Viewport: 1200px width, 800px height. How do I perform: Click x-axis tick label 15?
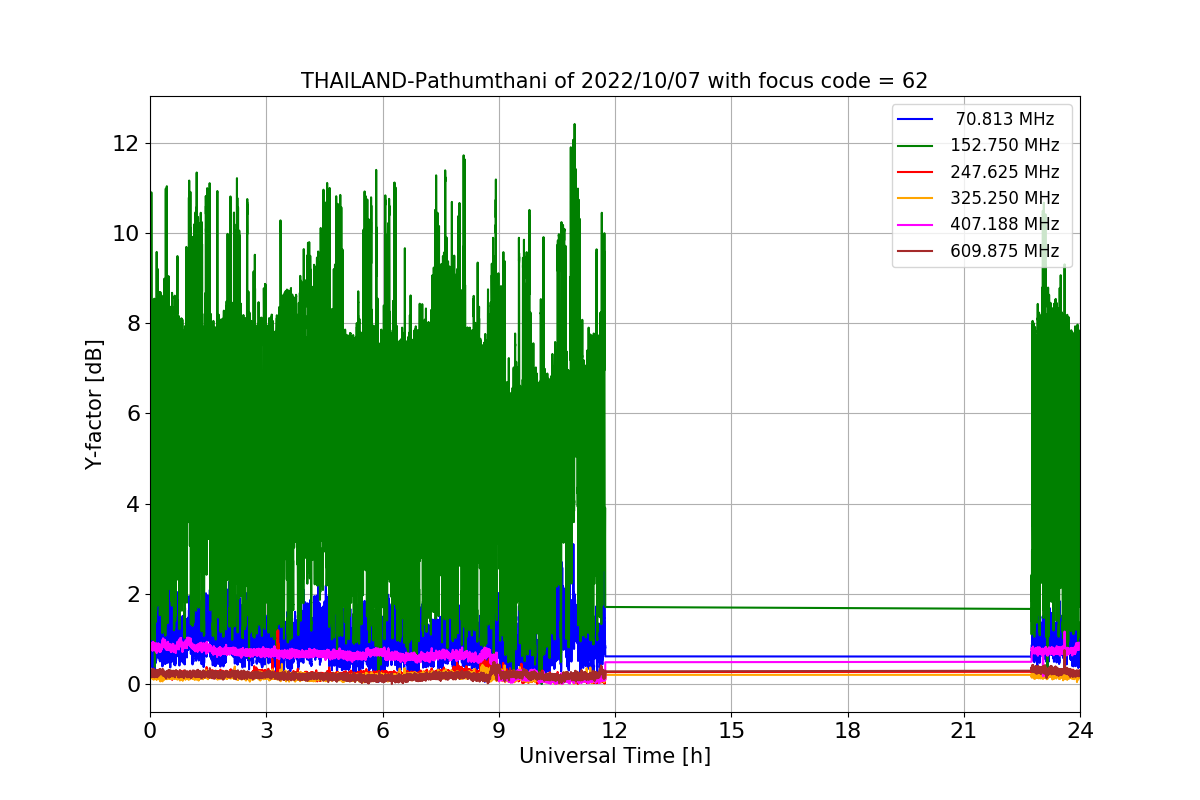(x=731, y=730)
